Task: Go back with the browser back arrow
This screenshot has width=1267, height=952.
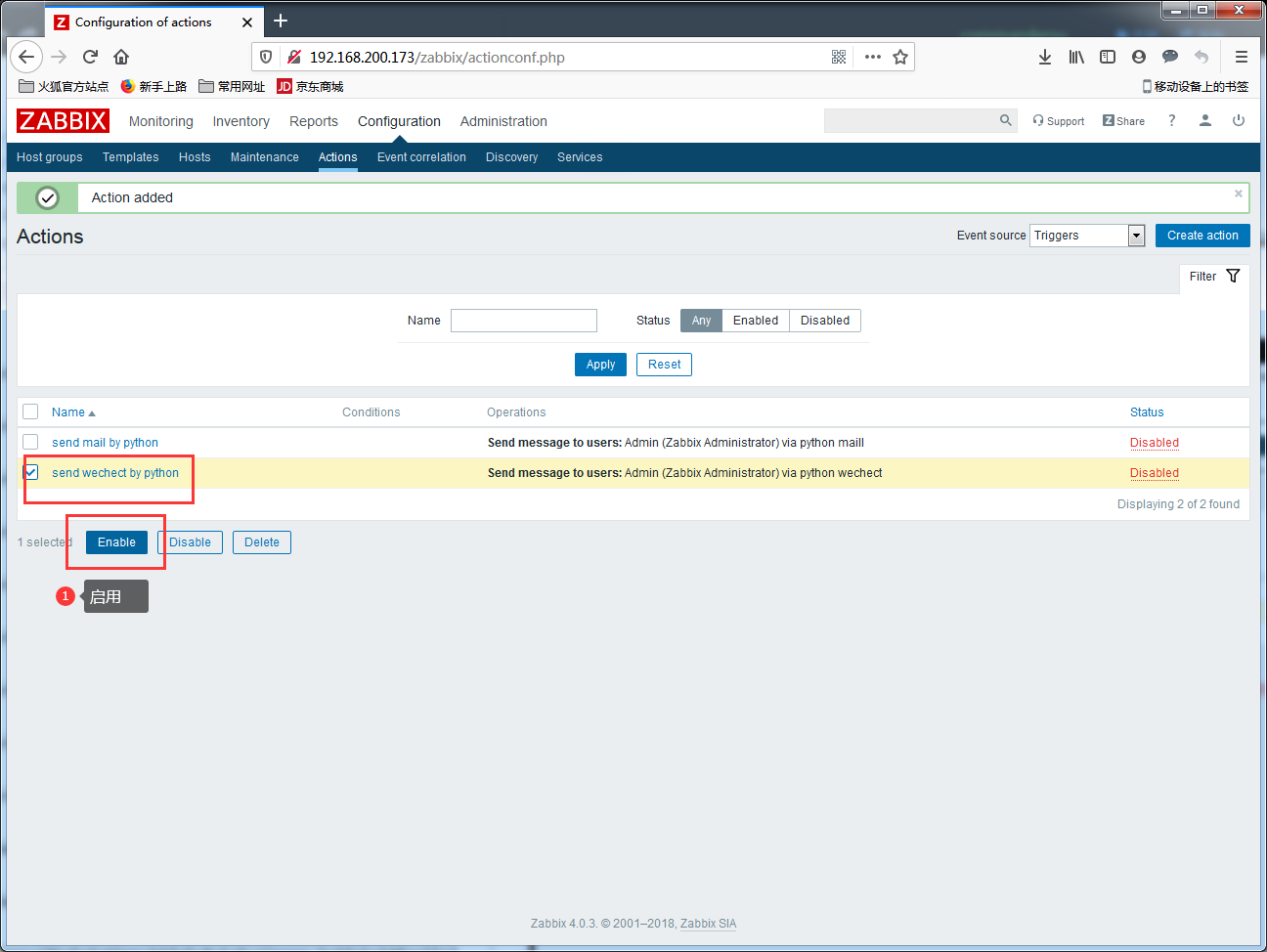Action: click(26, 57)
